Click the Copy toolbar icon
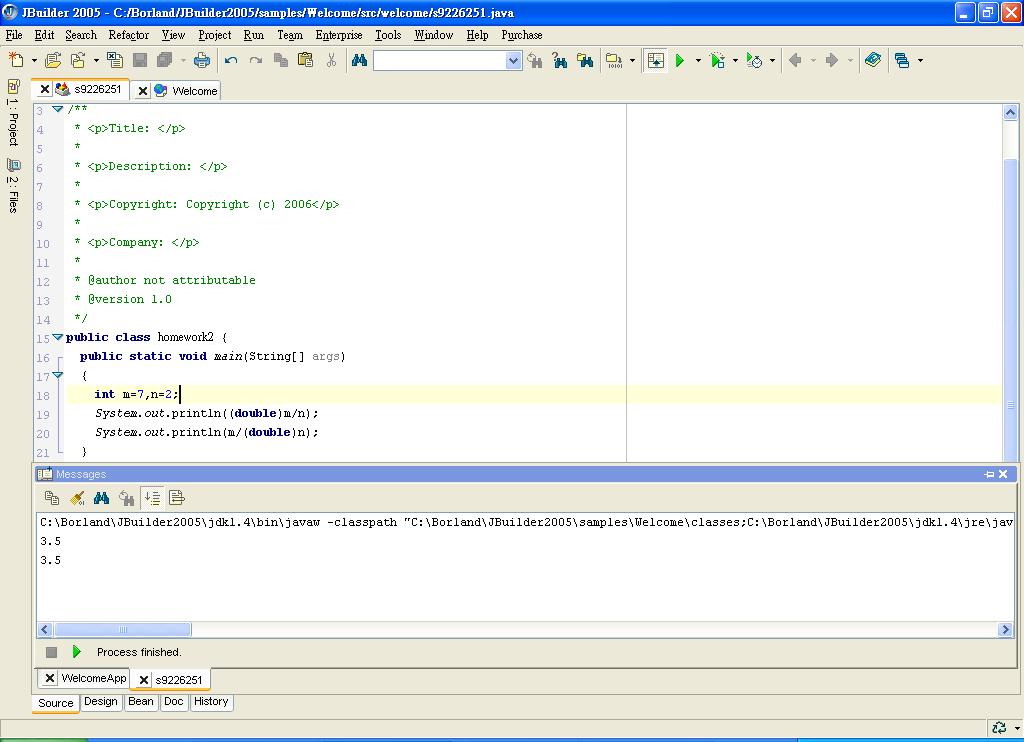The width and height of the screenshot is (1024, 742). point(281,60)
